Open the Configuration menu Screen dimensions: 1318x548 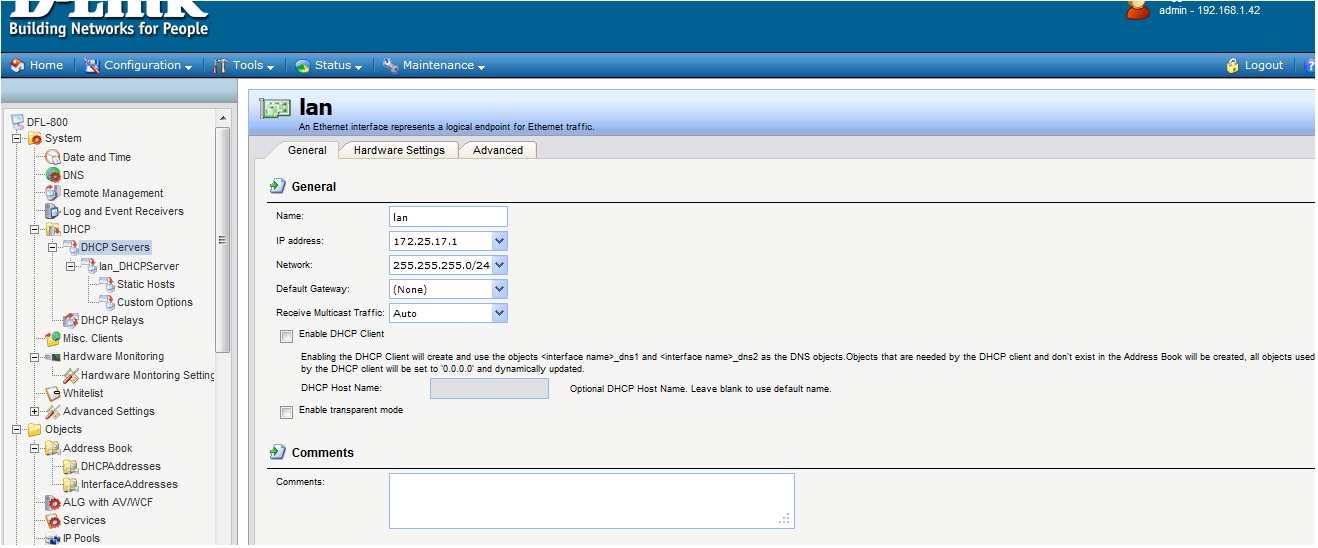click(138, 66)
